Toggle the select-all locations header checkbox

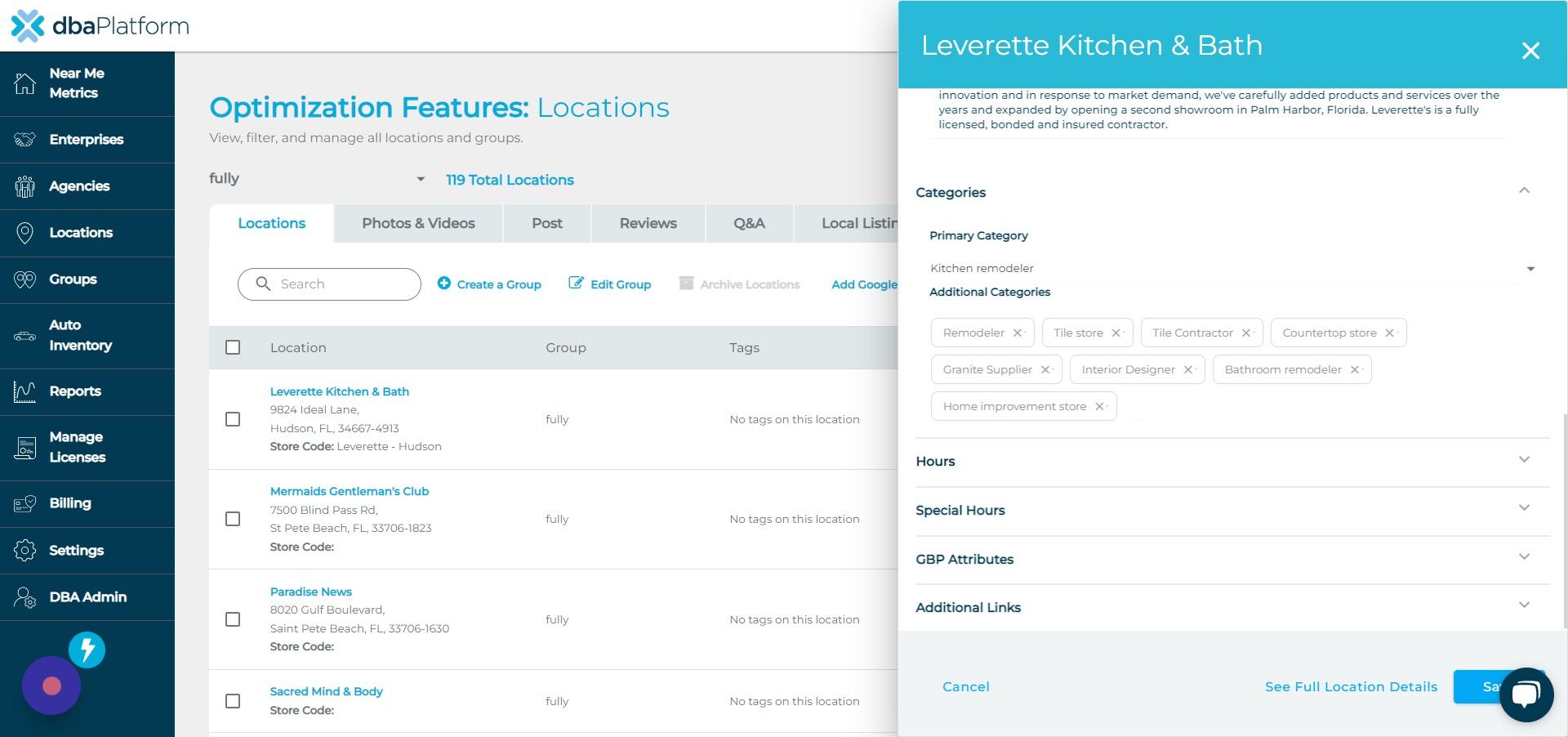coord(233,347)
